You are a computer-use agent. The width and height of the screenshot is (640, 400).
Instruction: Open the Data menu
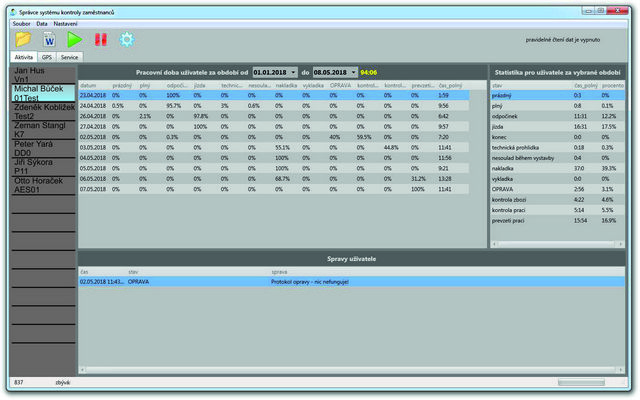pos(42,24)
